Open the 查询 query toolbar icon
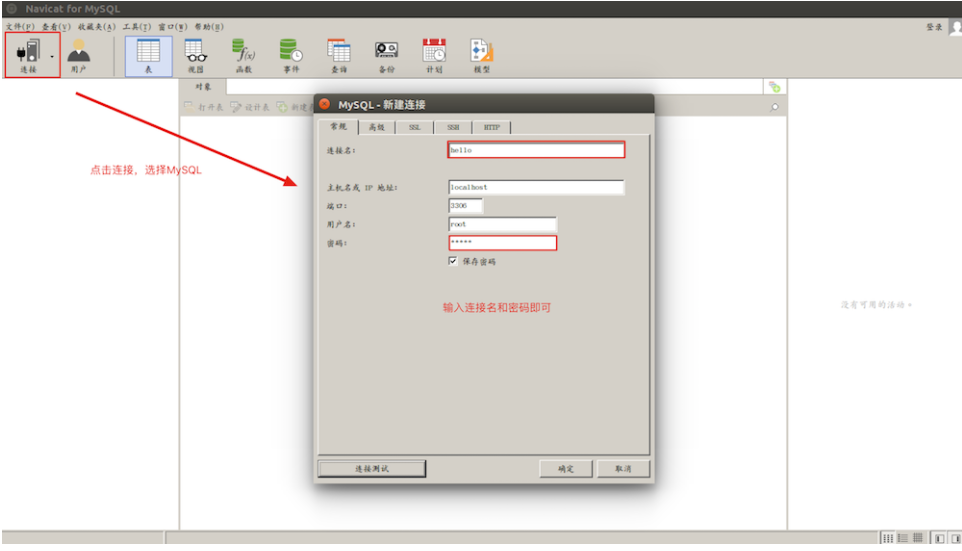This screenshot has width=962, height=551. tap(339, 55)
